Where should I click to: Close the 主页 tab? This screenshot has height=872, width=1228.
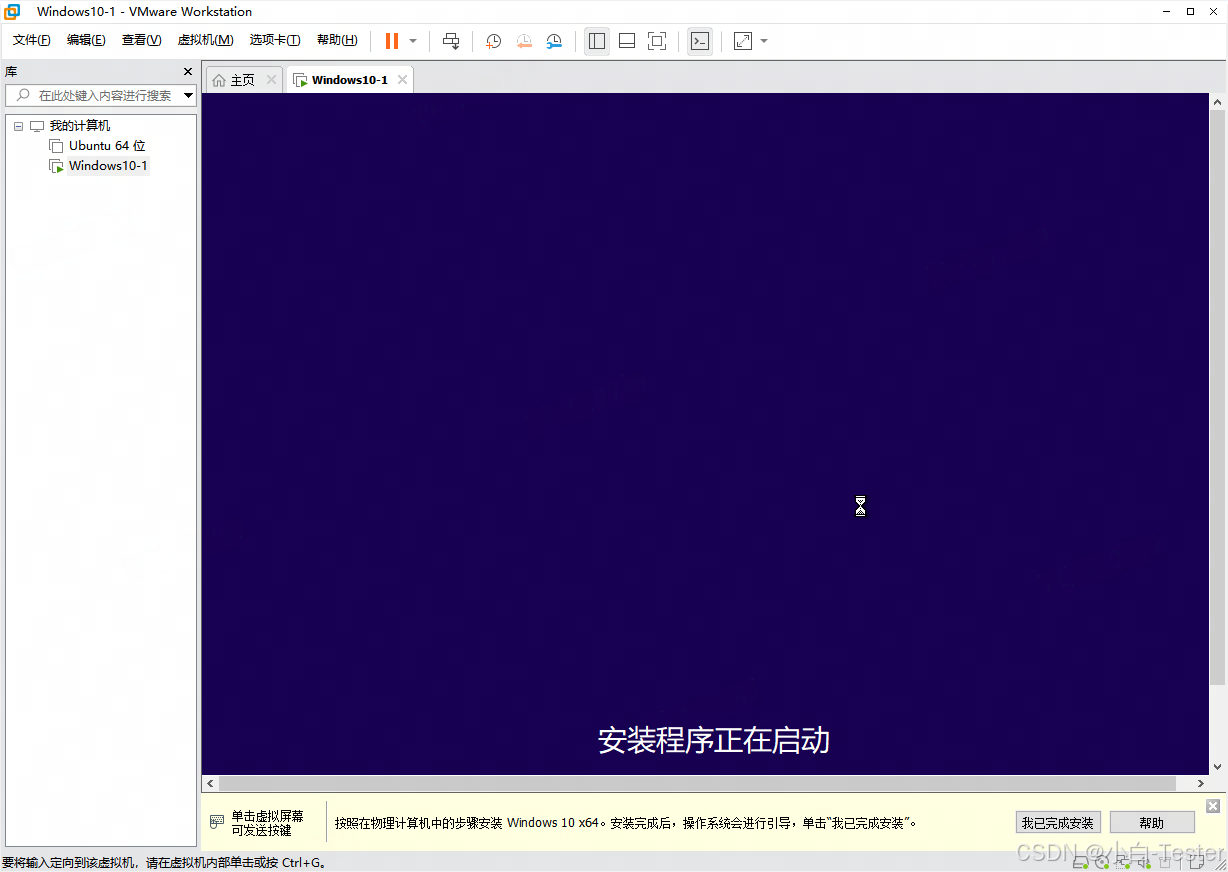click(271, 80)
